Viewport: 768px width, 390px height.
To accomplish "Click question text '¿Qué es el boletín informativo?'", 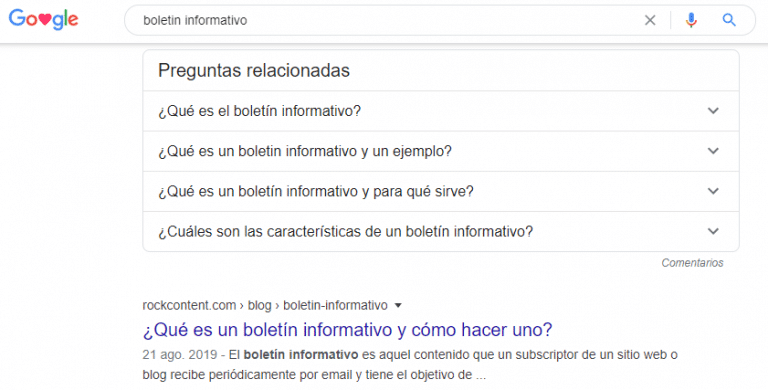I will click(259, 111).
